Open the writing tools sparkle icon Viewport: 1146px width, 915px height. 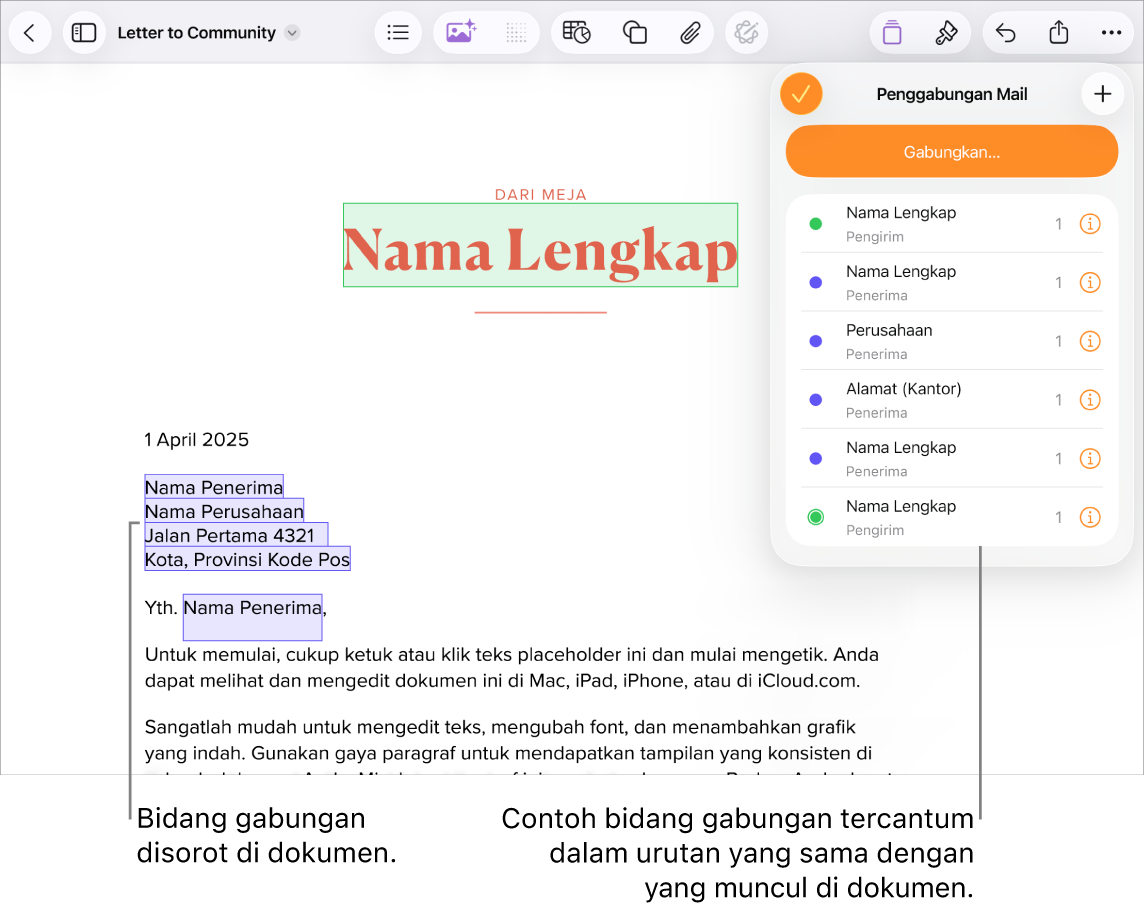(746, 33)
